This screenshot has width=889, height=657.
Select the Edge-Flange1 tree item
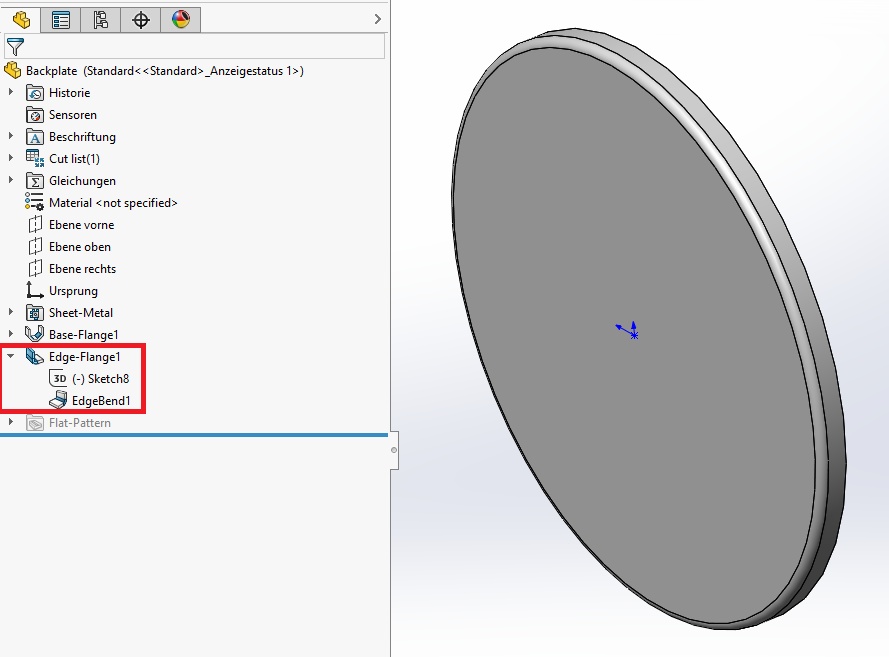[x=84, y=357]
